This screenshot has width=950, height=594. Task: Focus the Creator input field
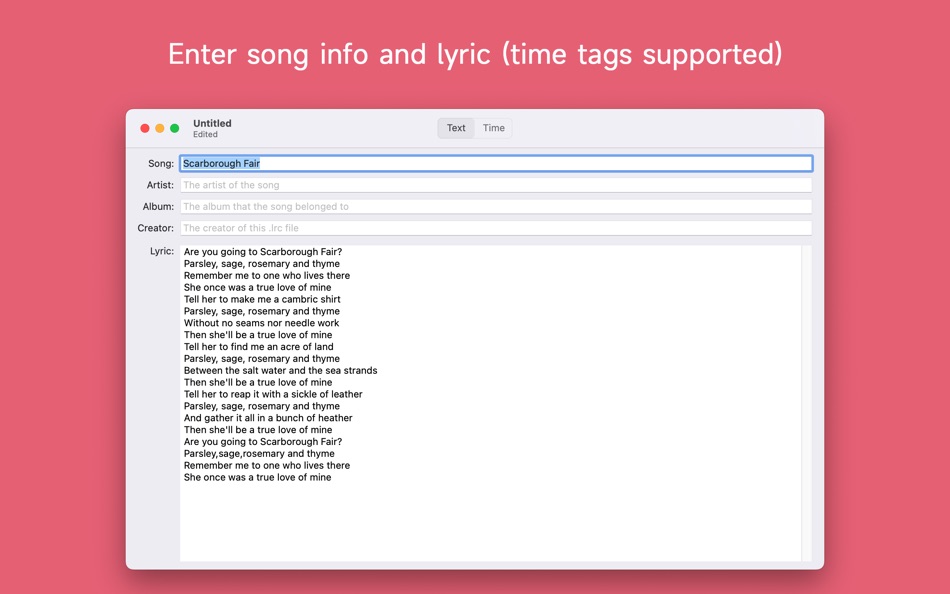tap(496, 228)
